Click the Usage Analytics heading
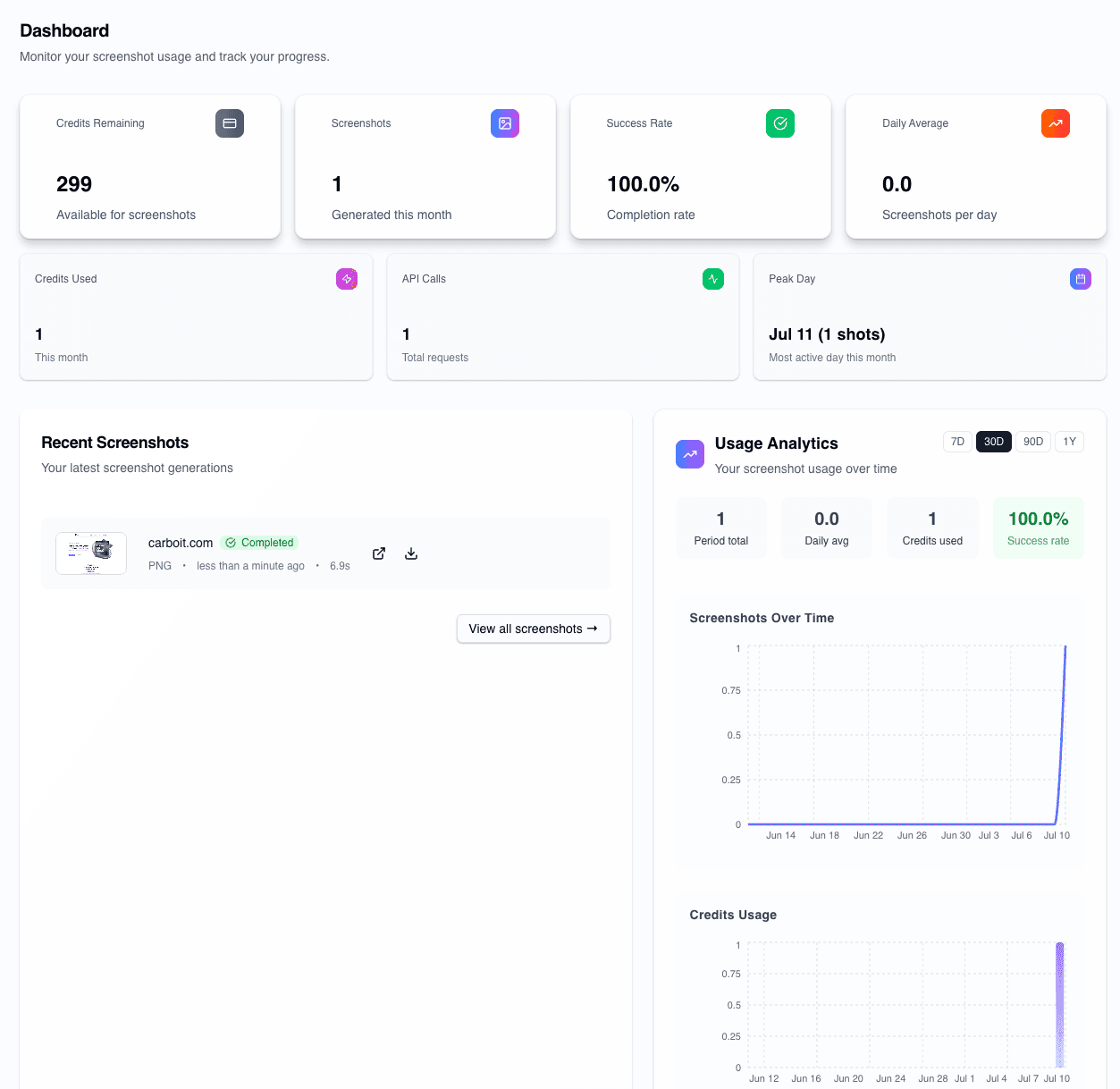This screenshot has width=1120, height=1089. [x=777, y=443]
